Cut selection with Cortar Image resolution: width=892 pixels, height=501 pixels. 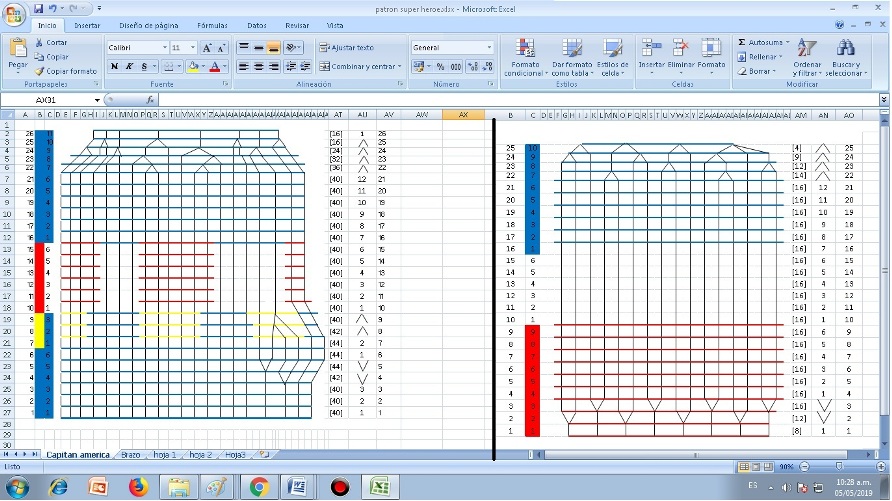51,43
